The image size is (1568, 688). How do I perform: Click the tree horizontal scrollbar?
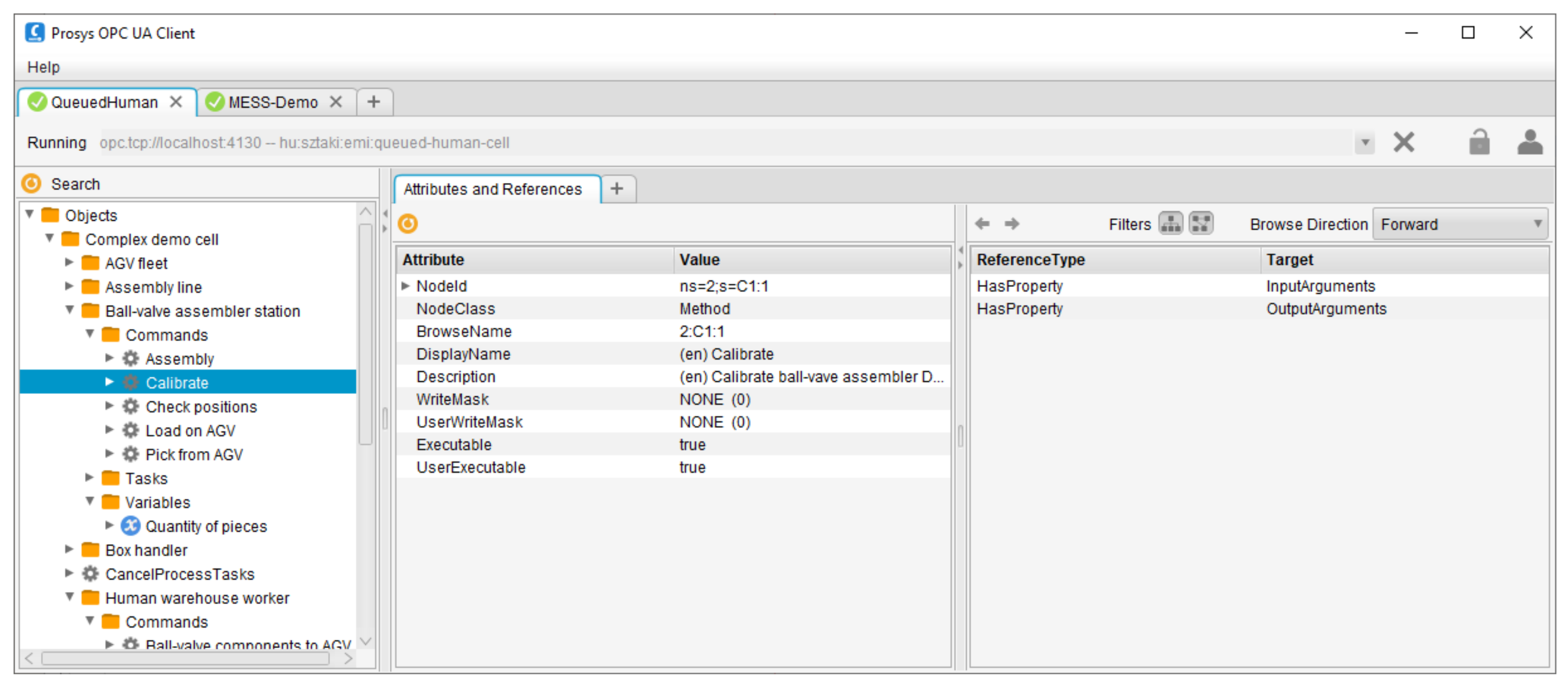click(185, 658)
